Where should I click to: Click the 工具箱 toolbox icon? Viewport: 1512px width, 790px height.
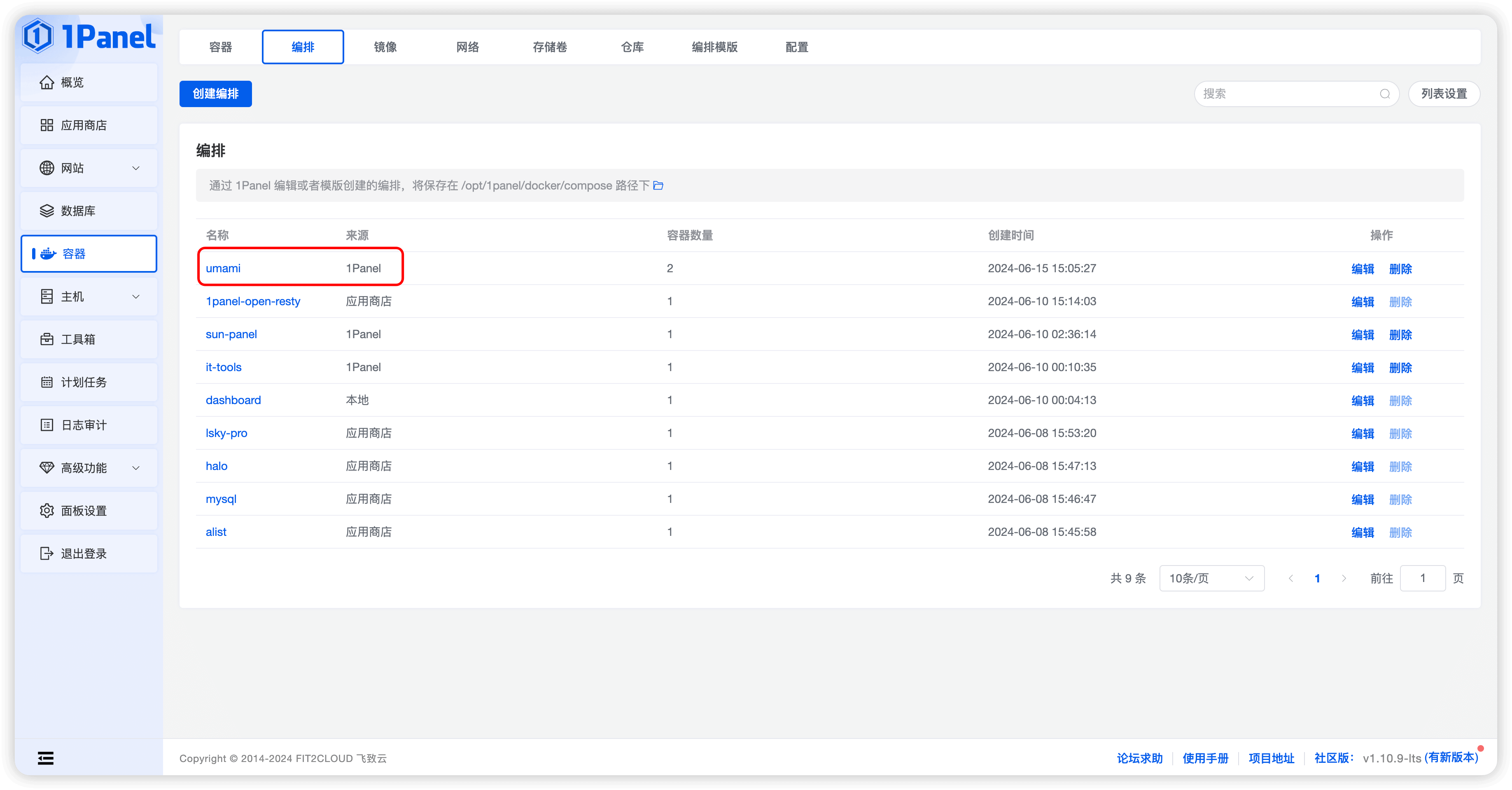pyautogui.click(x=47, y=339)
